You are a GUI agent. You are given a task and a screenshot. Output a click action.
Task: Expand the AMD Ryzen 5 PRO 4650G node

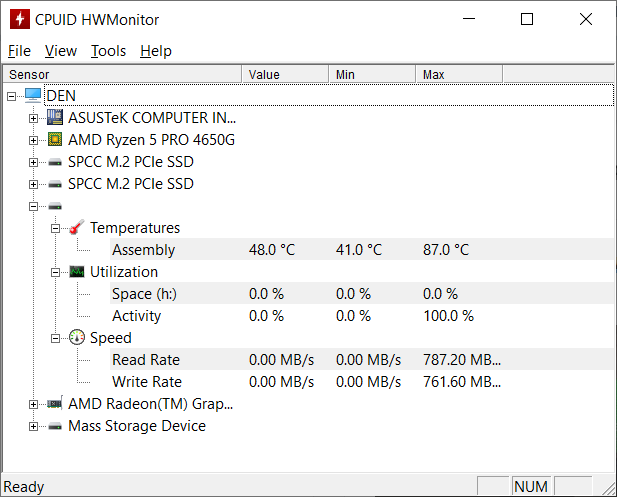(33, 140)
